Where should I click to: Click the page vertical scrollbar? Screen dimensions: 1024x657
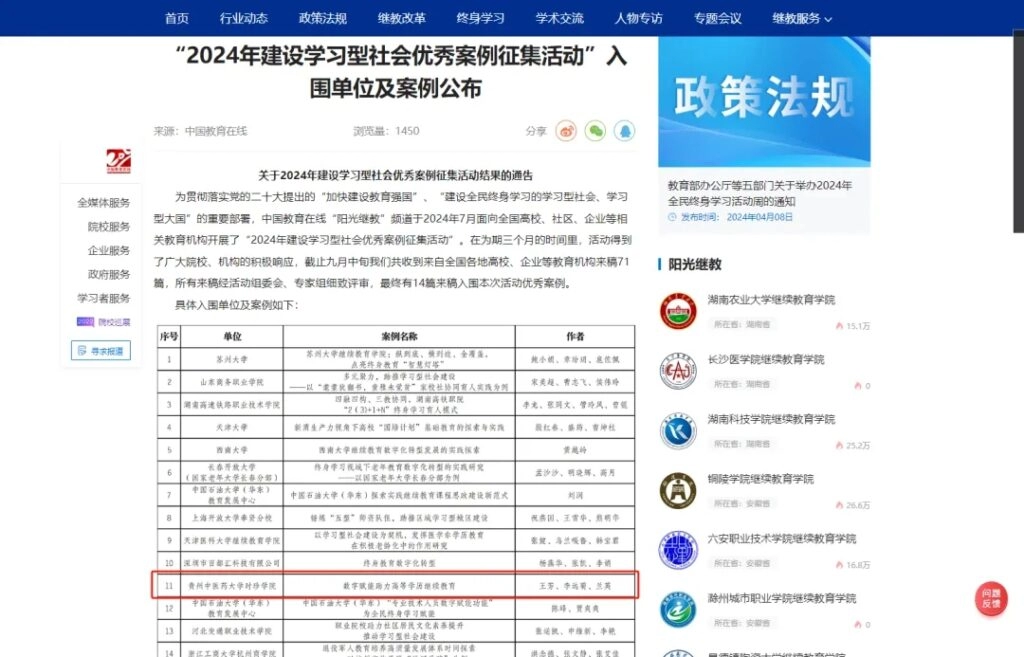(1018, 131)
